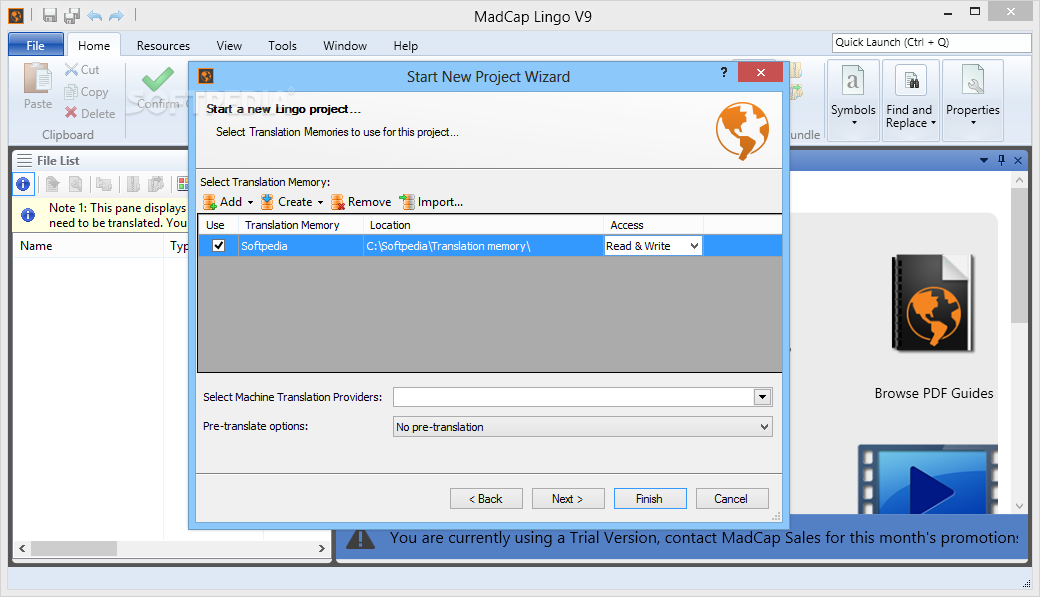Click the Next button in the wizard

[x=568, y=499]
